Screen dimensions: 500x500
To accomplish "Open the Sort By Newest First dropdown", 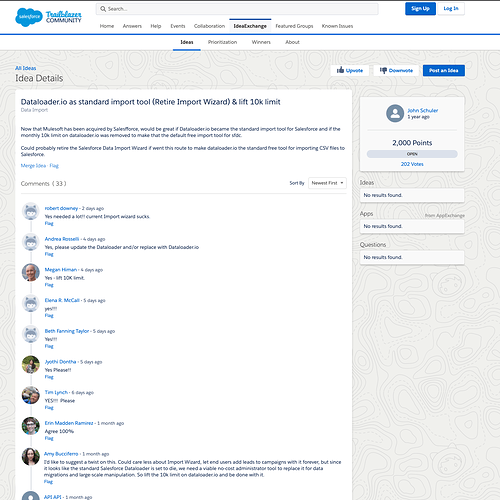I will click(x=327, y=183).
